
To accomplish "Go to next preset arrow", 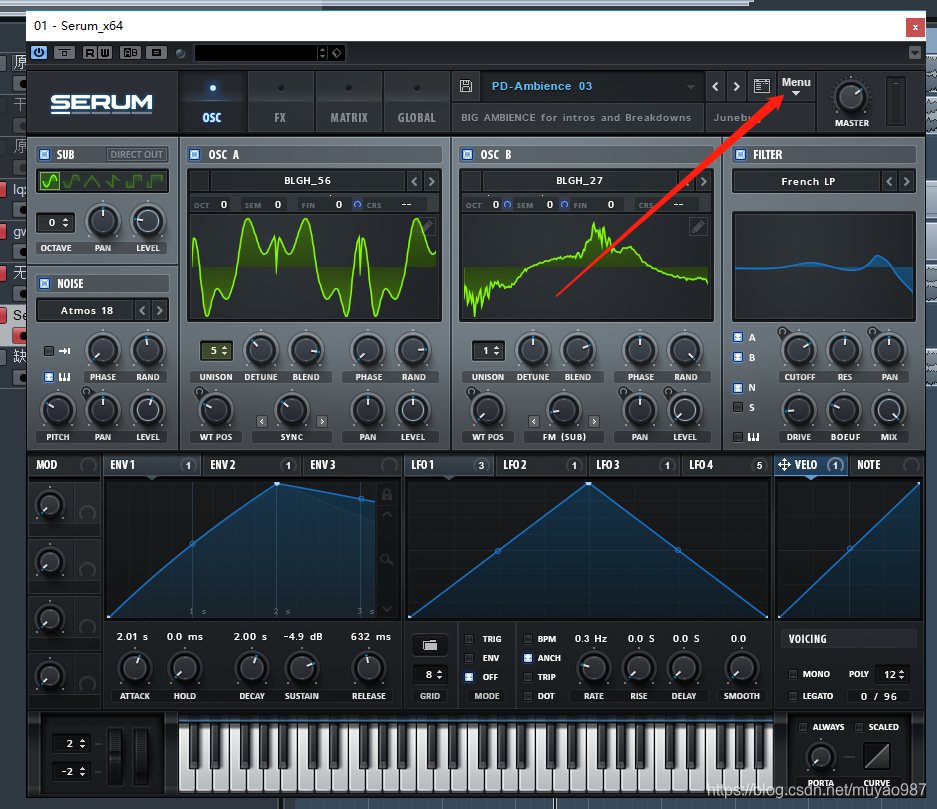I will (737, 87).
